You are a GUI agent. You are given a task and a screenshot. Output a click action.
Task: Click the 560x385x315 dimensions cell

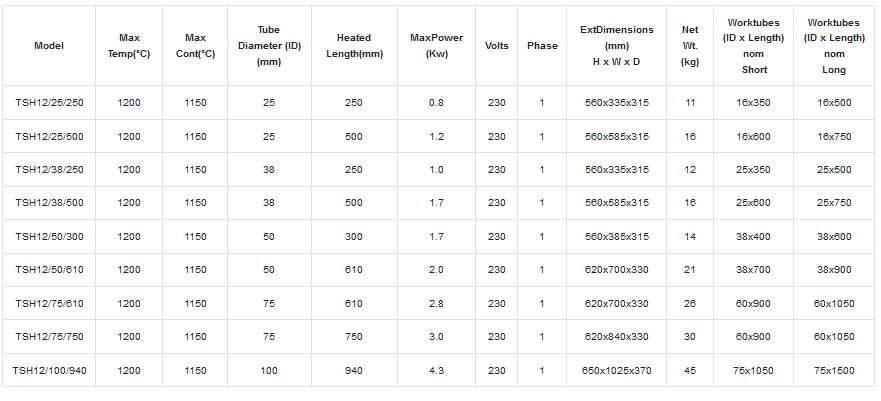point(617,237)
